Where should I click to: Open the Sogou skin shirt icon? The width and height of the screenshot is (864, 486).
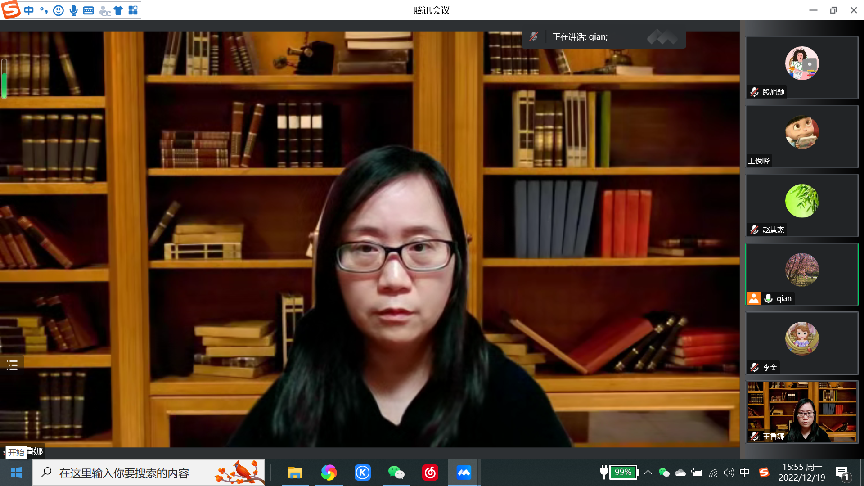click(119, 11)
